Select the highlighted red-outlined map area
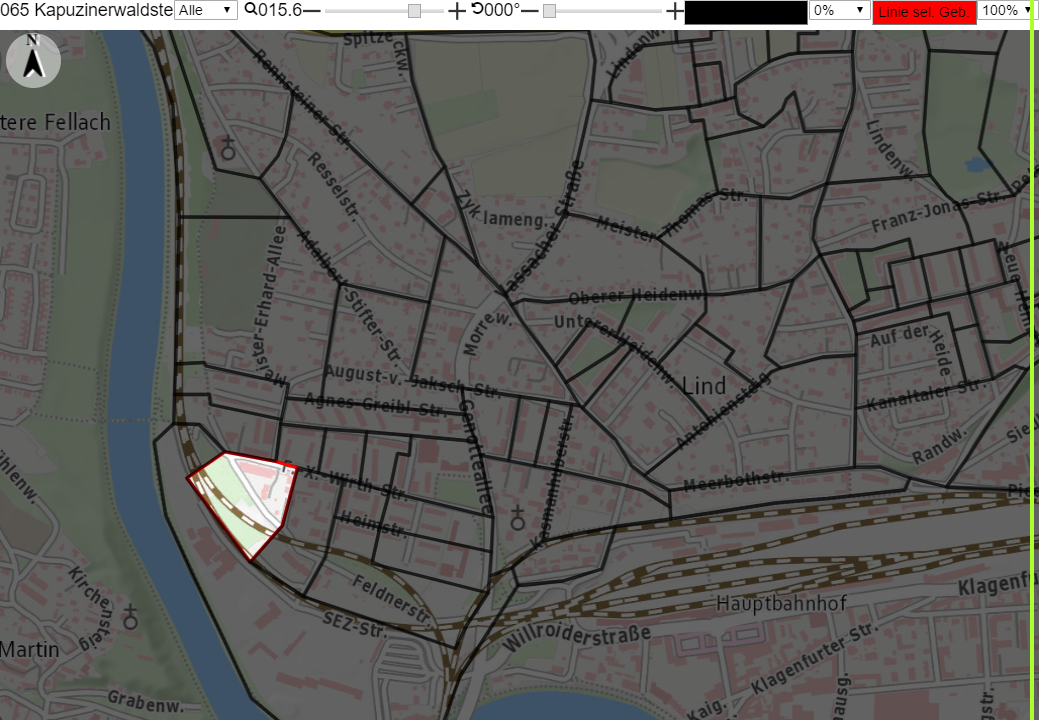 [245, 500]
